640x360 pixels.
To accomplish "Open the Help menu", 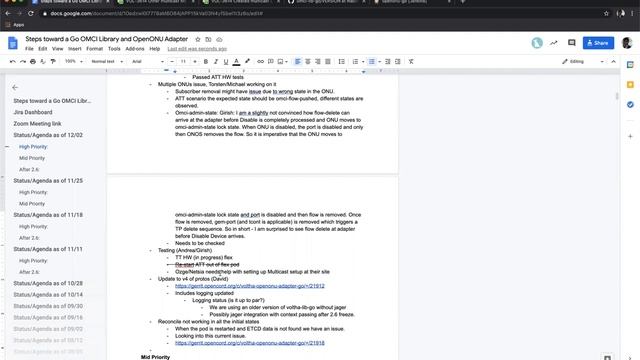I will (155, 49).
